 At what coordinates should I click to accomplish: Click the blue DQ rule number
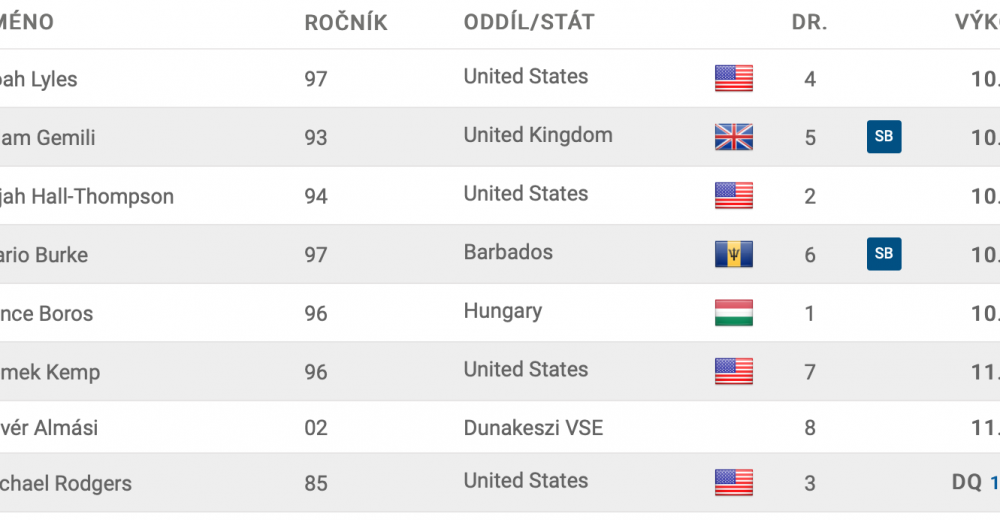point(994,482)
